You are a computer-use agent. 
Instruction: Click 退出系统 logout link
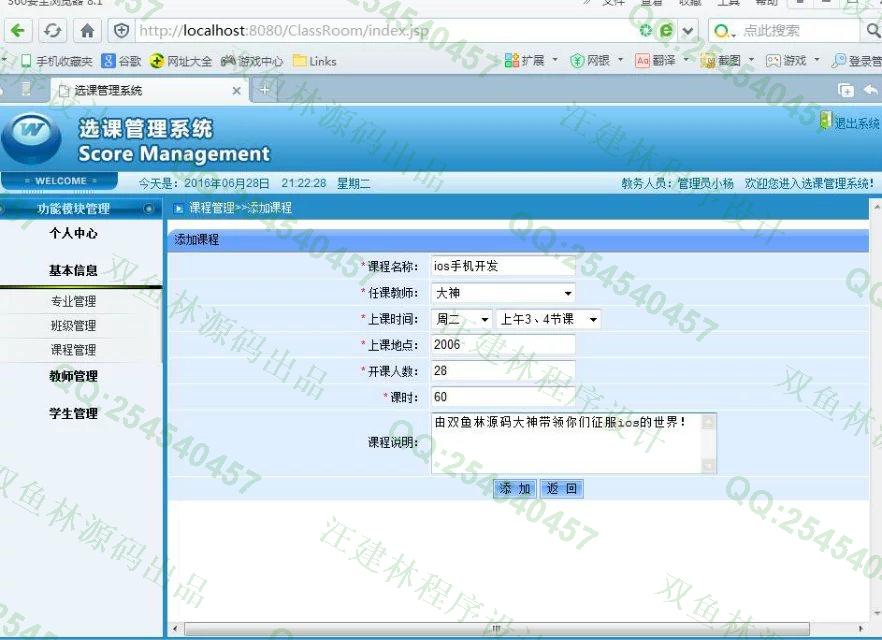point(849,122)
